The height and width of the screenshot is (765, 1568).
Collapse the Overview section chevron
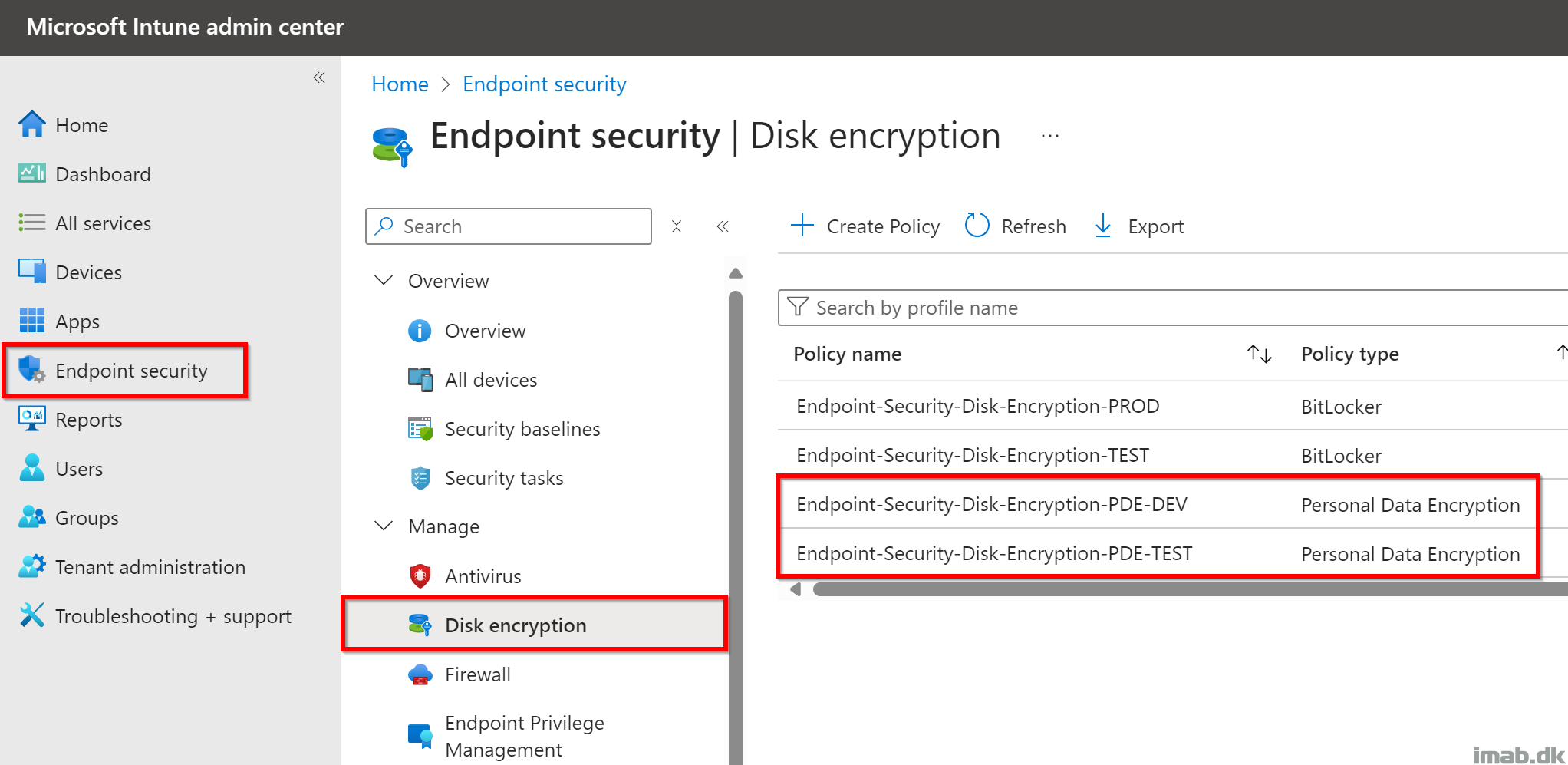384,280
